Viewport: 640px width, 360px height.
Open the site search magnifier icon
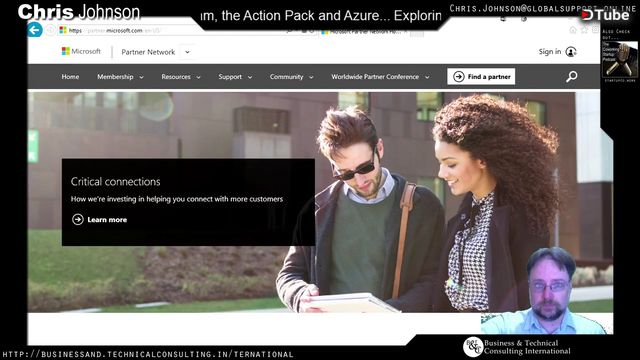[571, 76]
